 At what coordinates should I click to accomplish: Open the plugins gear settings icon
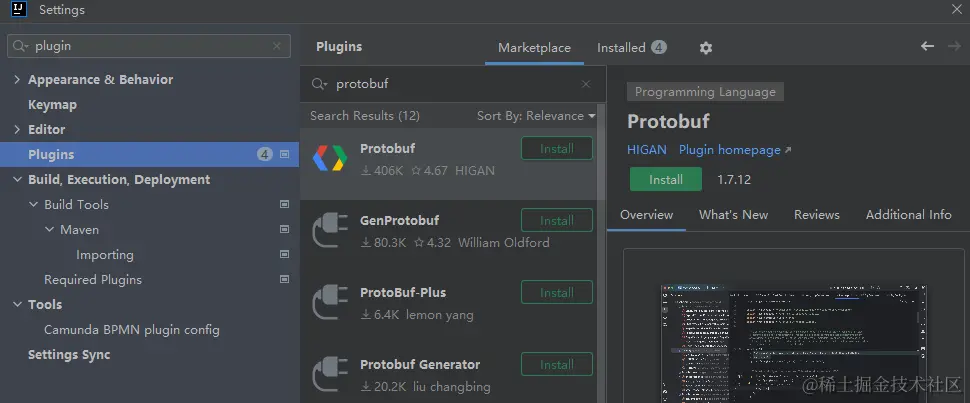[x=706, y=48]
